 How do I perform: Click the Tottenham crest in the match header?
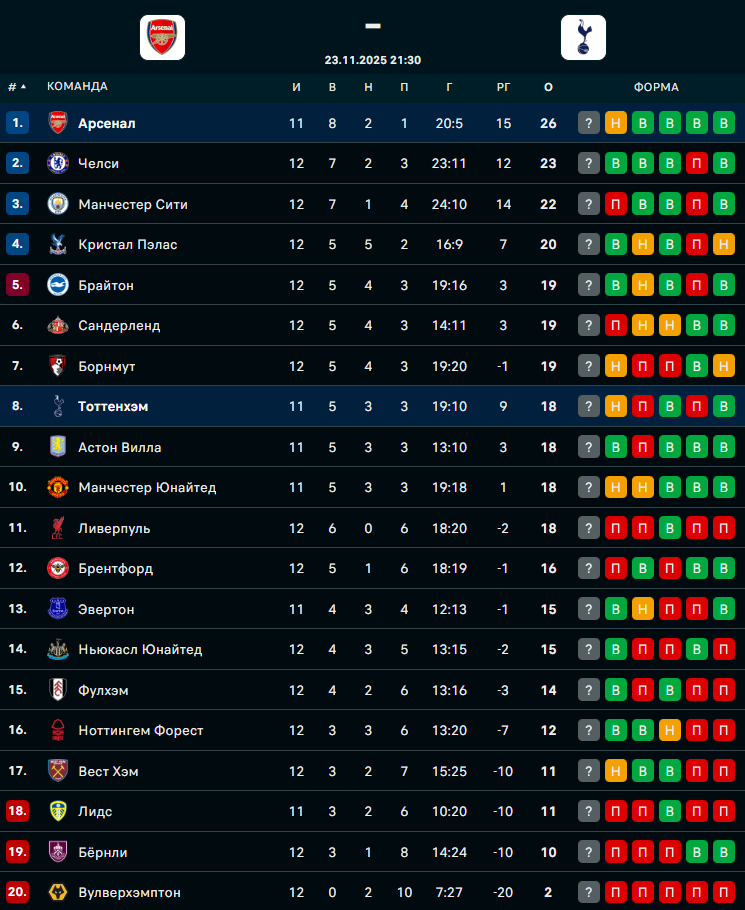[x=583, y=37]
